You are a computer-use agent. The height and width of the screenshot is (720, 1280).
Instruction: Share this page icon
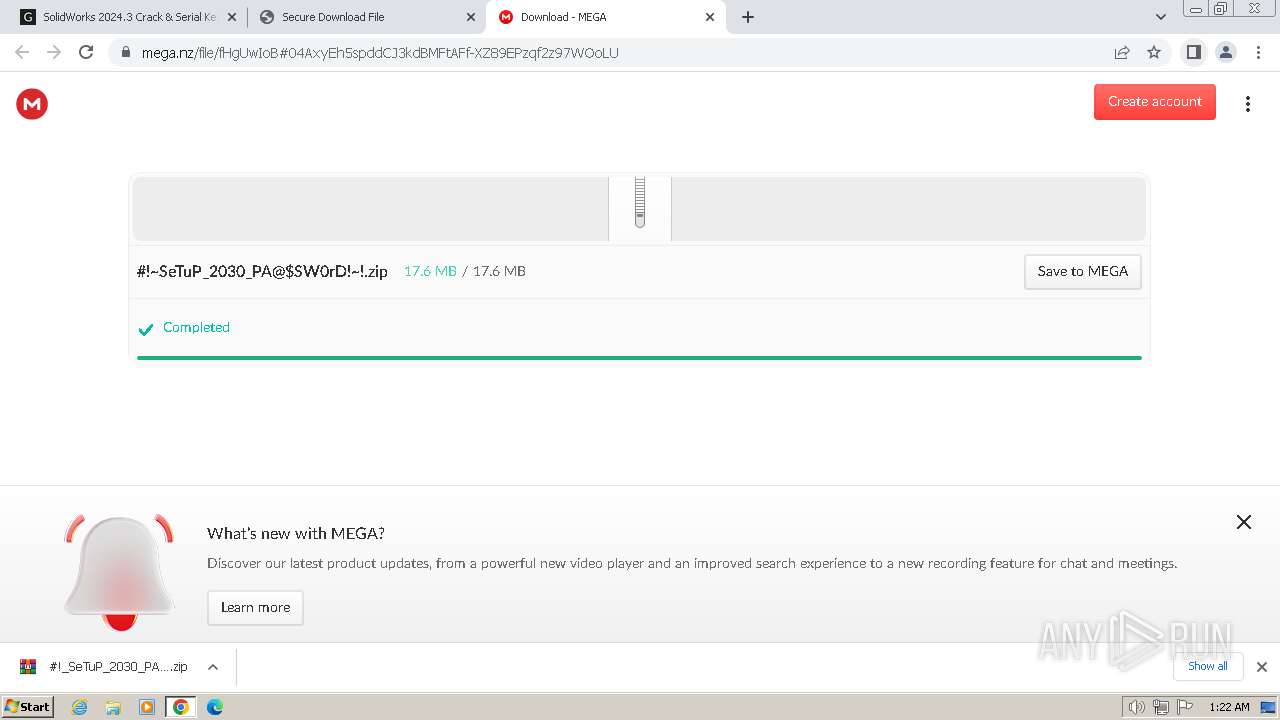click(1122, 53)
